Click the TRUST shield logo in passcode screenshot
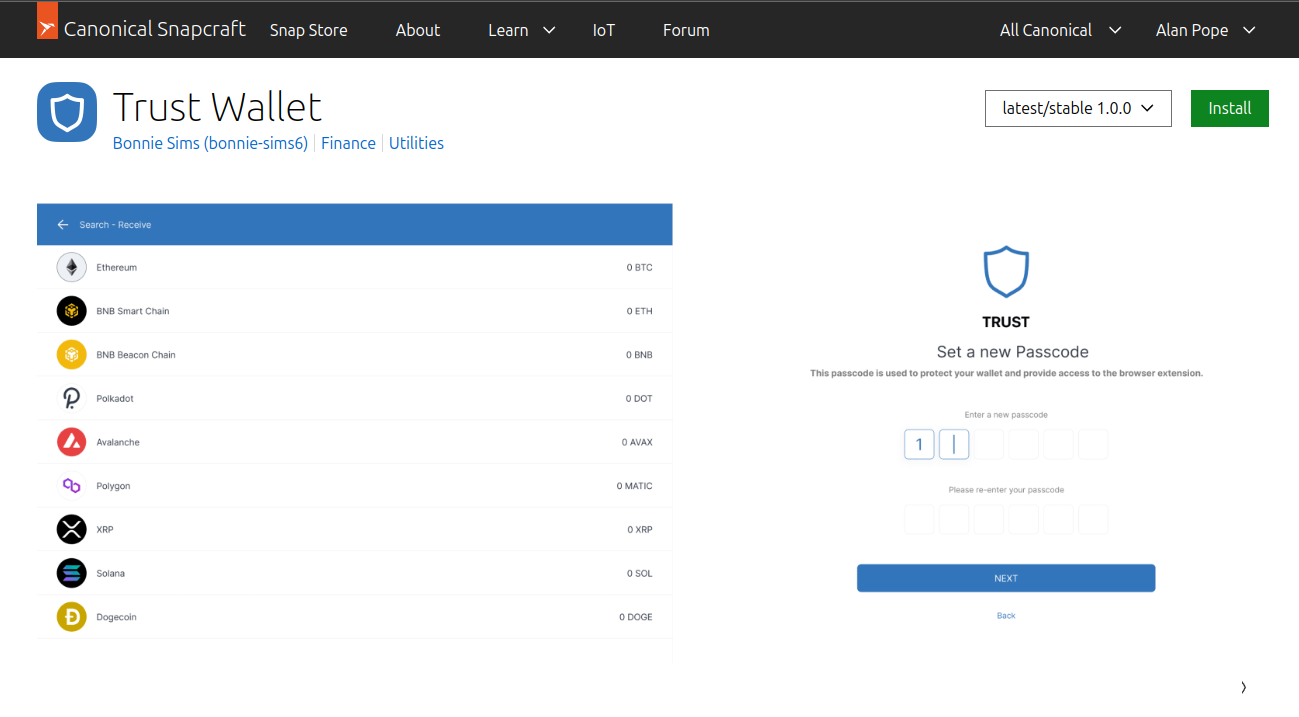The height and width of the screenshot is (717, 1299). pos(1006,272)
